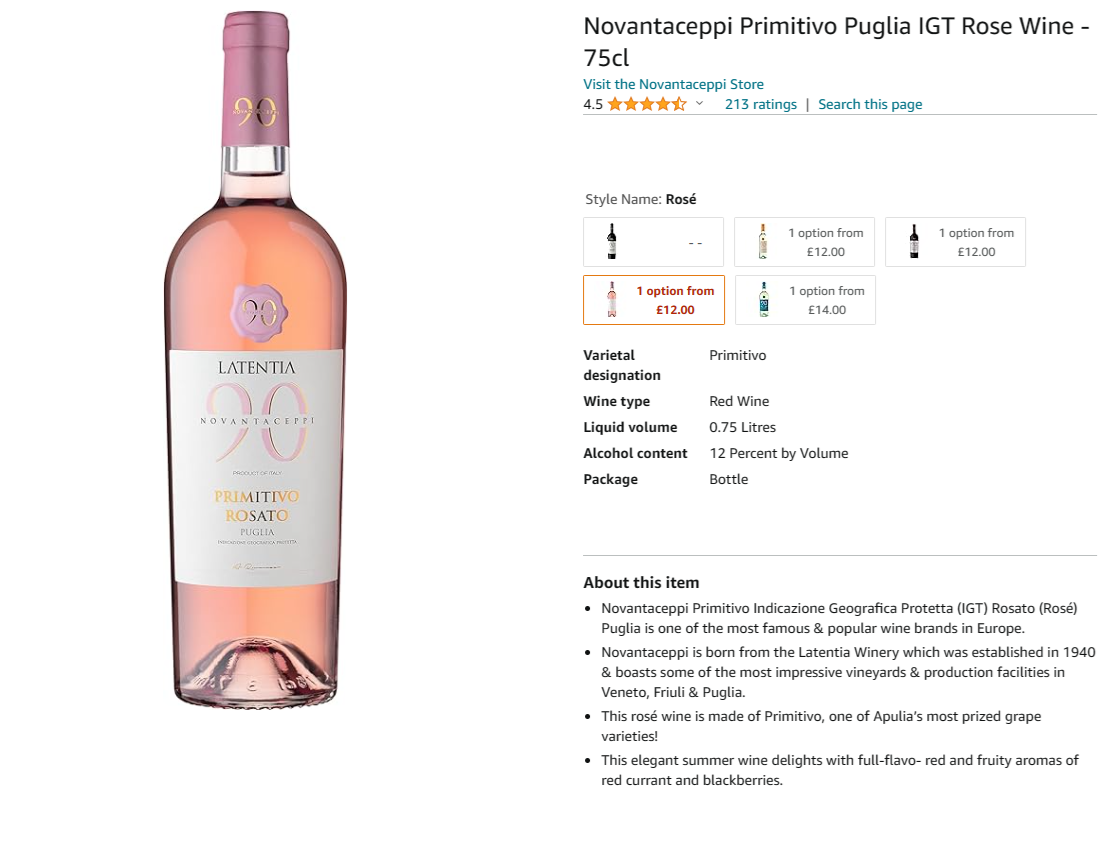Click the Red Wine type value
The width and height of the screenshot is (1111, 854).
(739, 401)
